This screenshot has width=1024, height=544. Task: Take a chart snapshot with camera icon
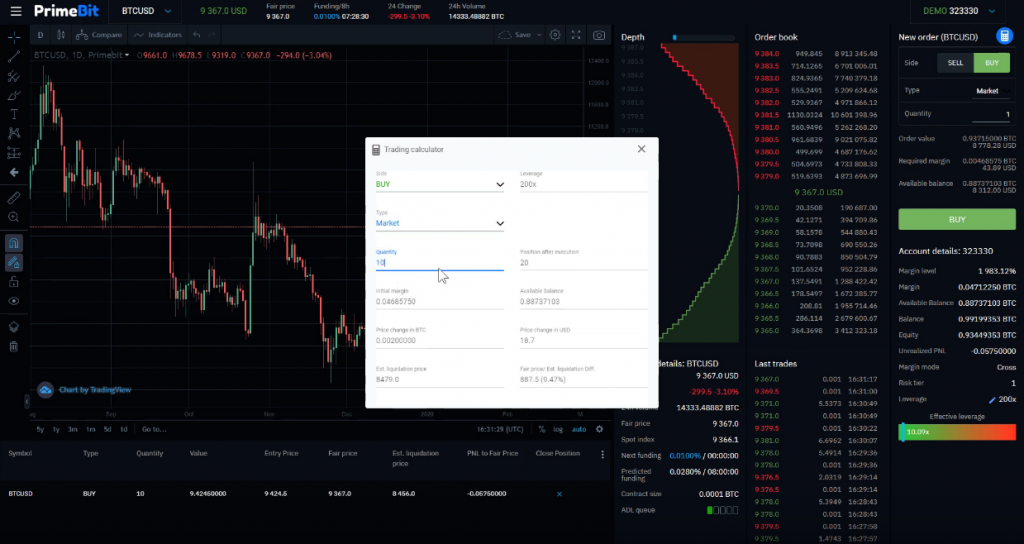[599, 35]
